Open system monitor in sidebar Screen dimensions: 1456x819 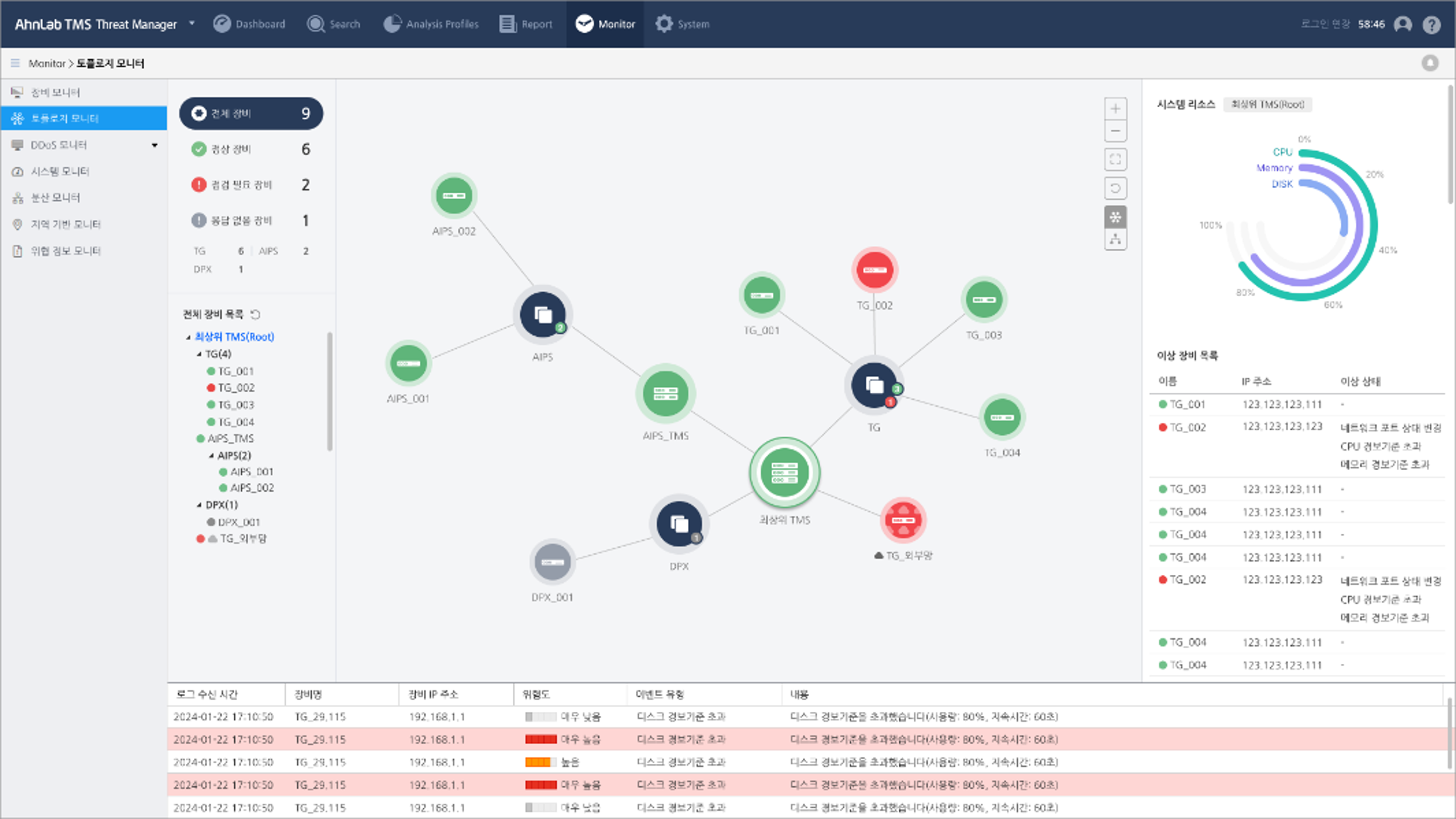coord(60,172)
